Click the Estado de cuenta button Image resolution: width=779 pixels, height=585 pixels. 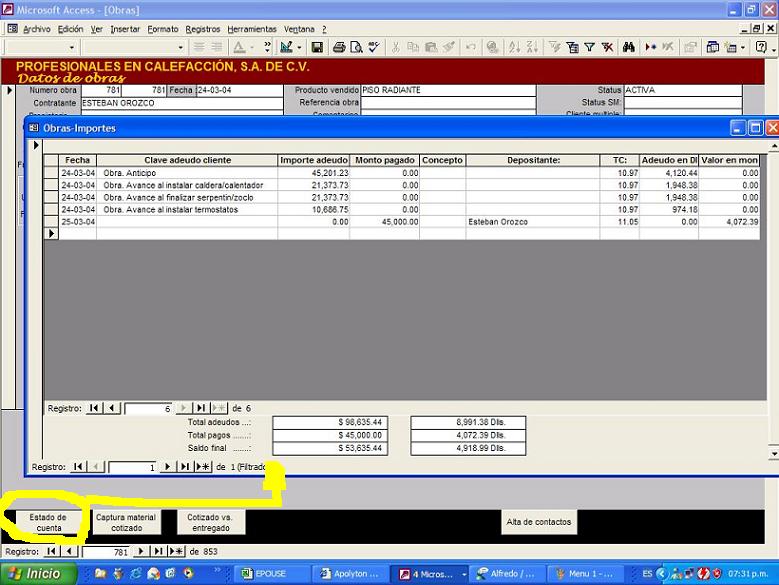click(x=49, y=522)
